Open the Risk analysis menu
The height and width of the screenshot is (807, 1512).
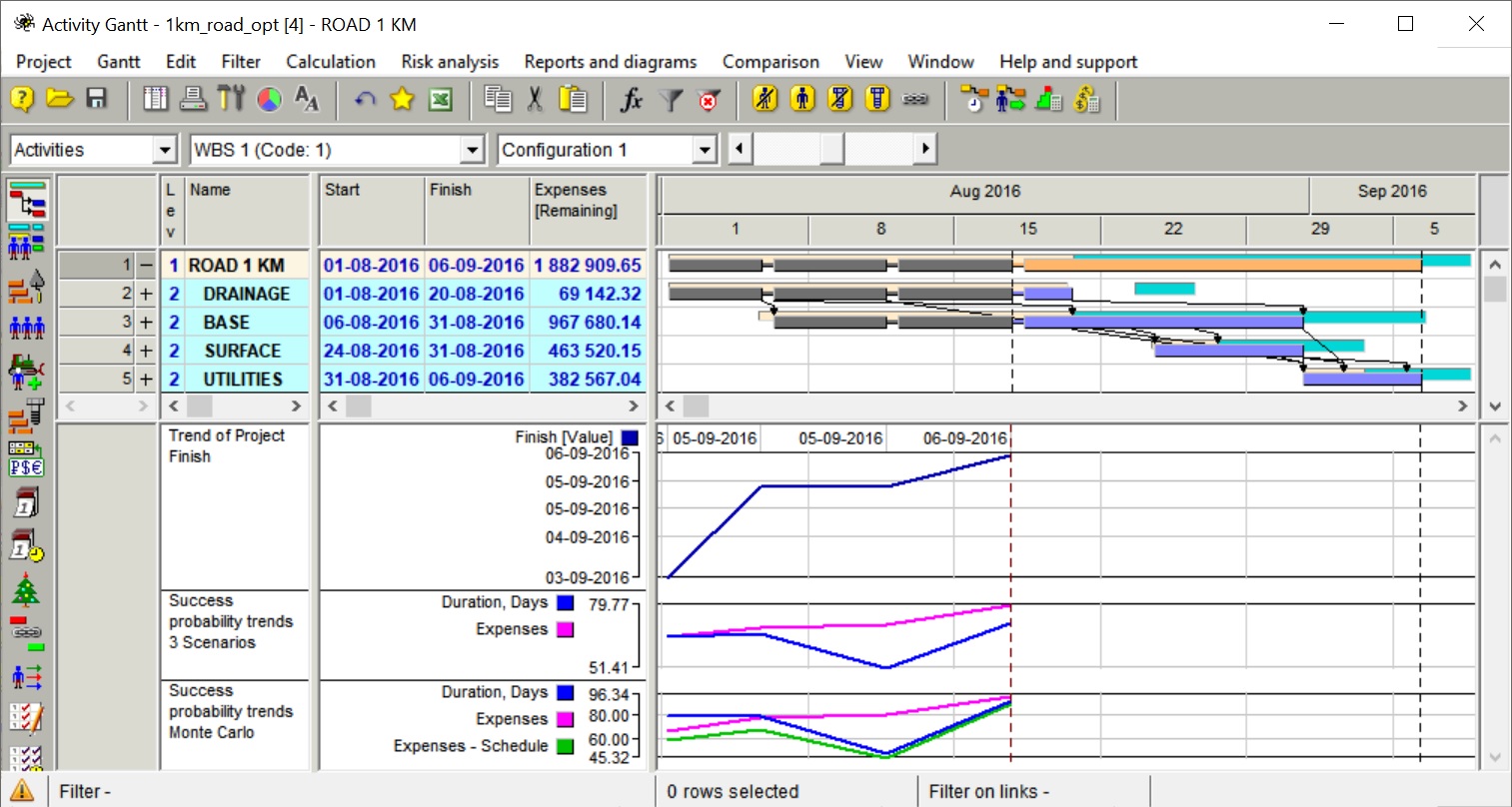[450, 62]
